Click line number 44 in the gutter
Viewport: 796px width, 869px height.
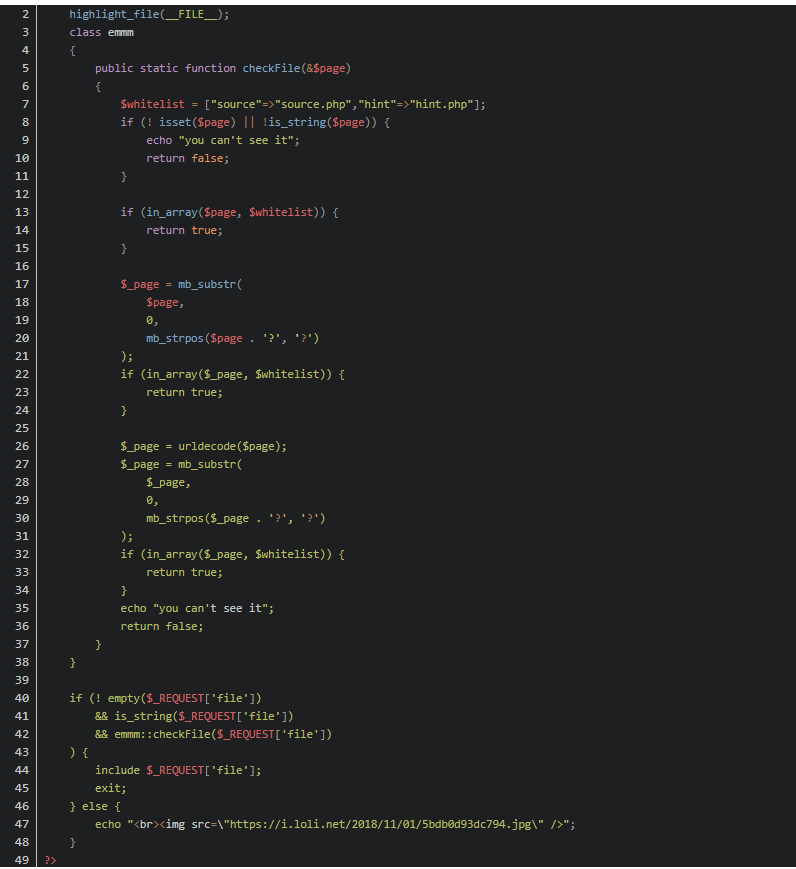[x=22, y=770]
